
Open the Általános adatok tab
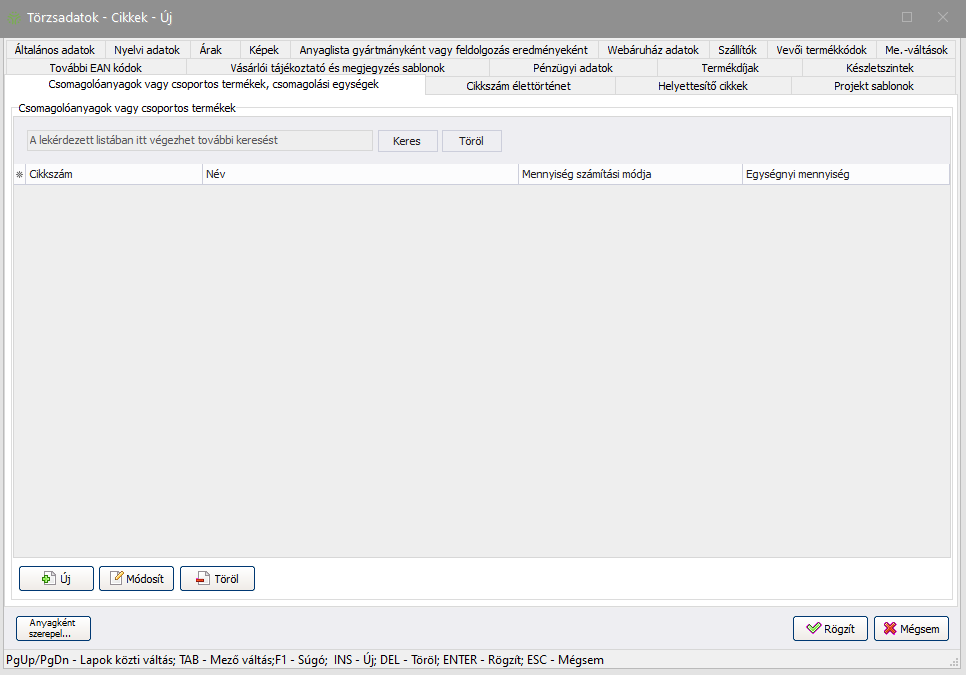click(x=55, y=50)
